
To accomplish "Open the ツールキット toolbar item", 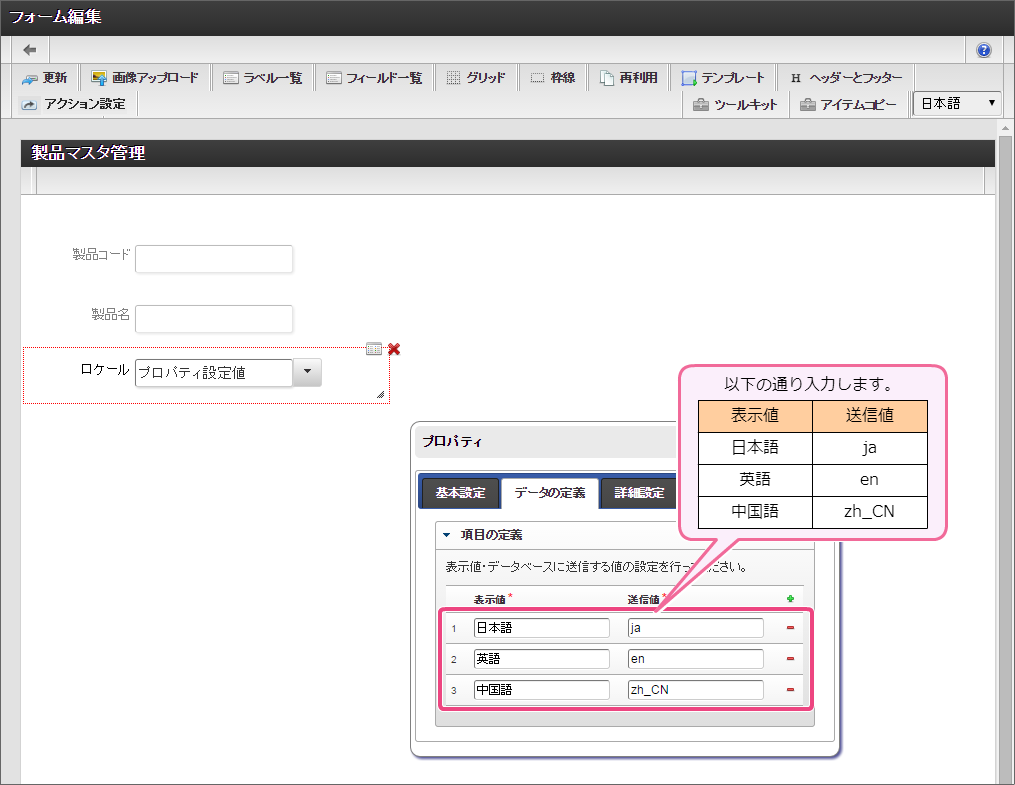I will 735,105.
